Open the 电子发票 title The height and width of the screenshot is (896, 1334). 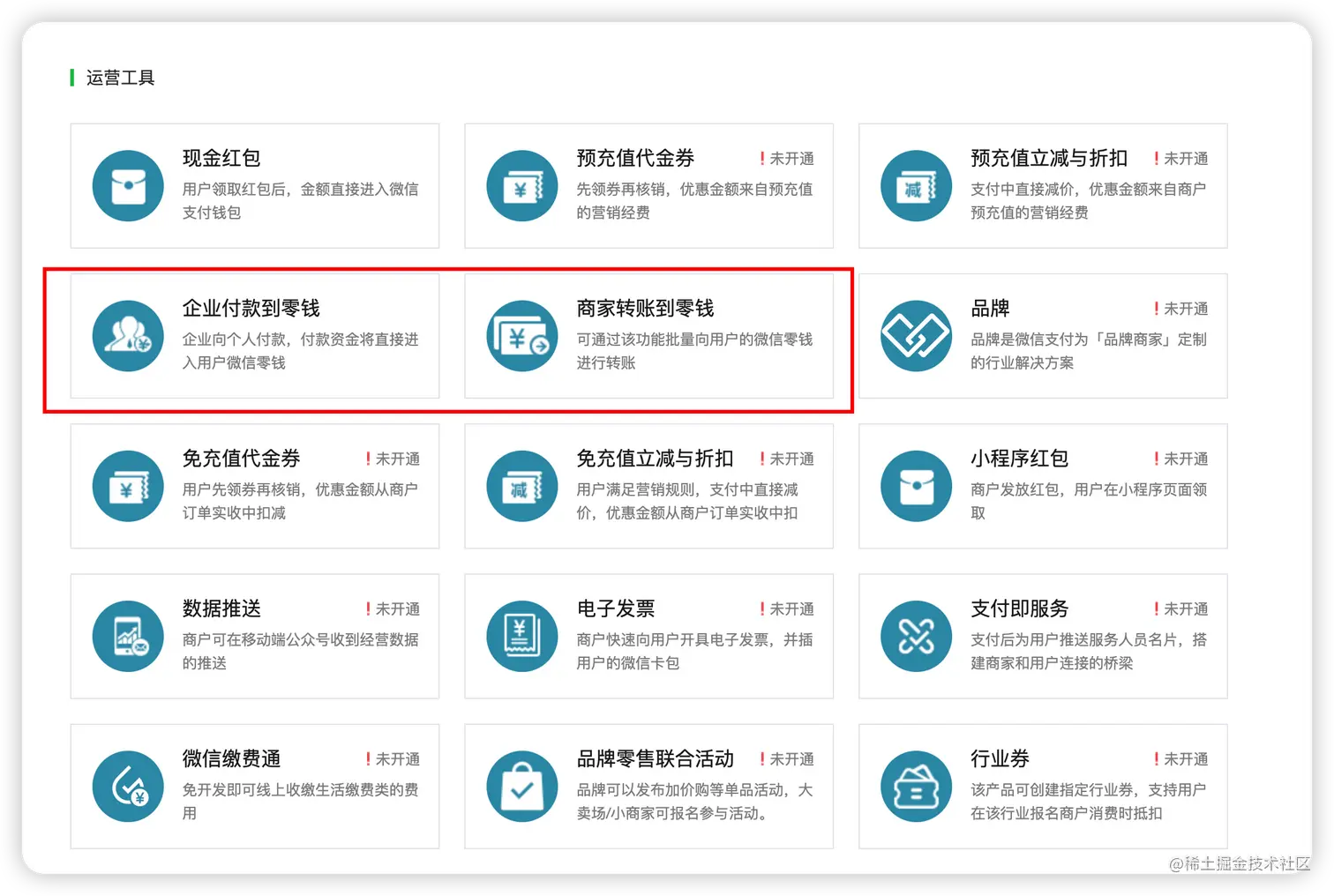pyautogui.click(x=616, y=609)
